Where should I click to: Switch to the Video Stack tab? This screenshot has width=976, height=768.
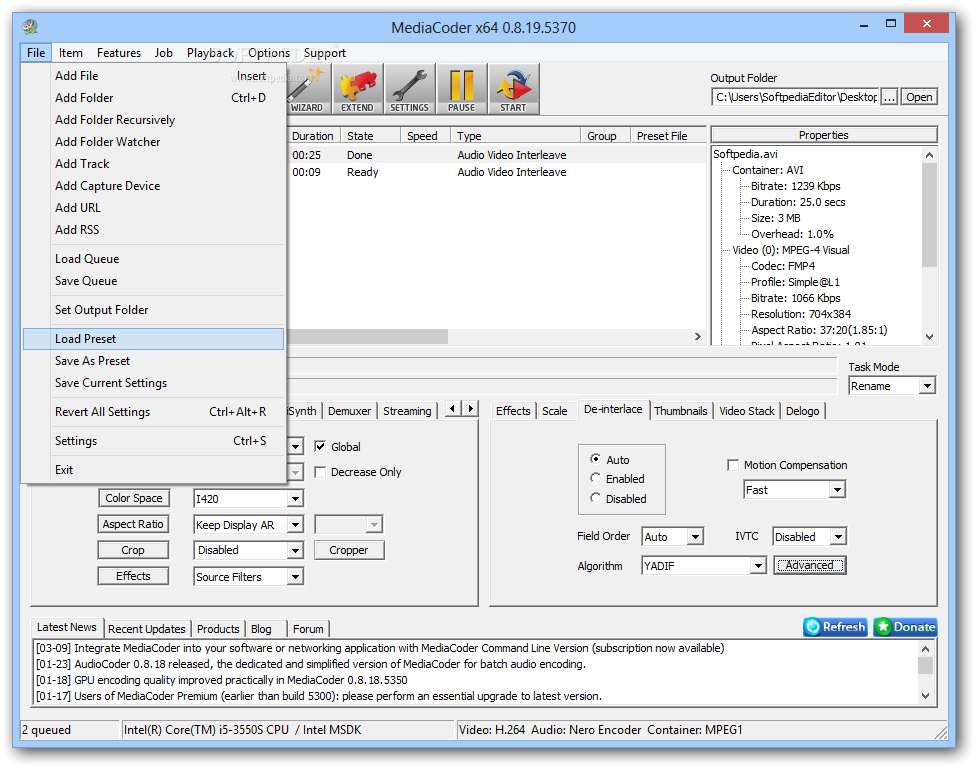pos(746,411)
